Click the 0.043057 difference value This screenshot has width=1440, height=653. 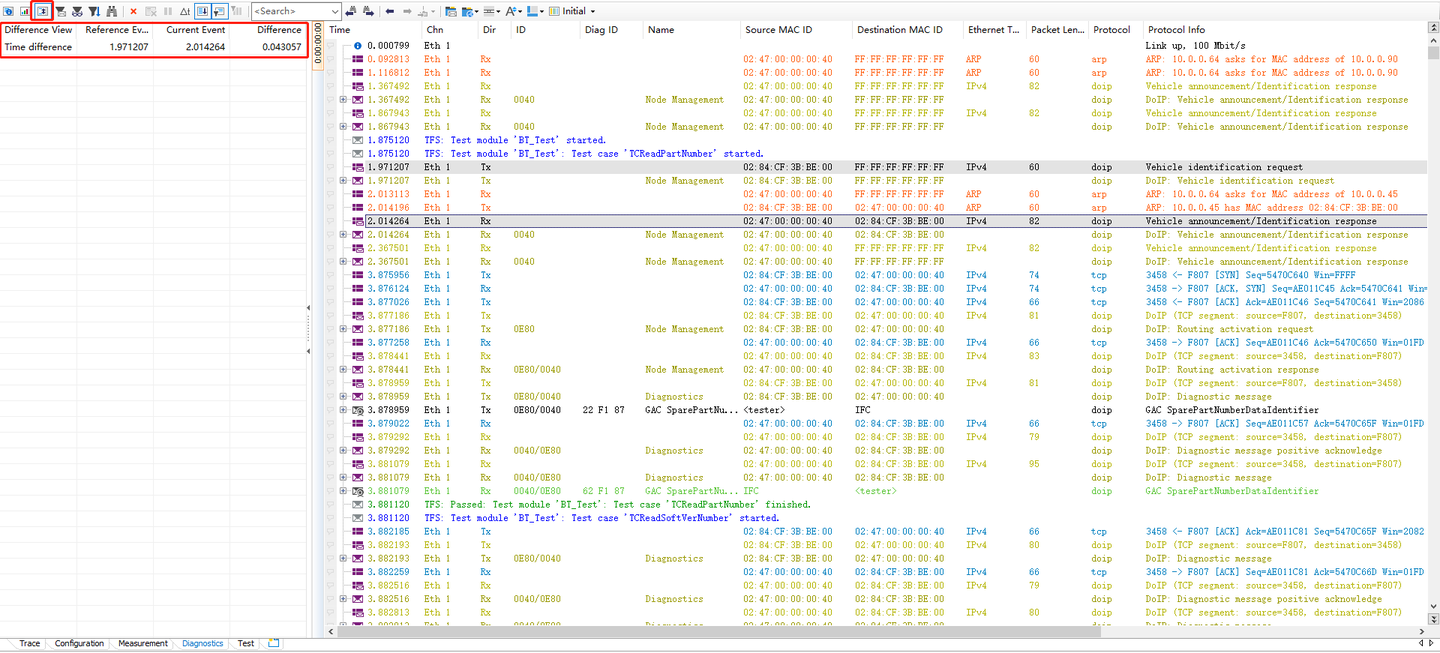click(281, 47)
